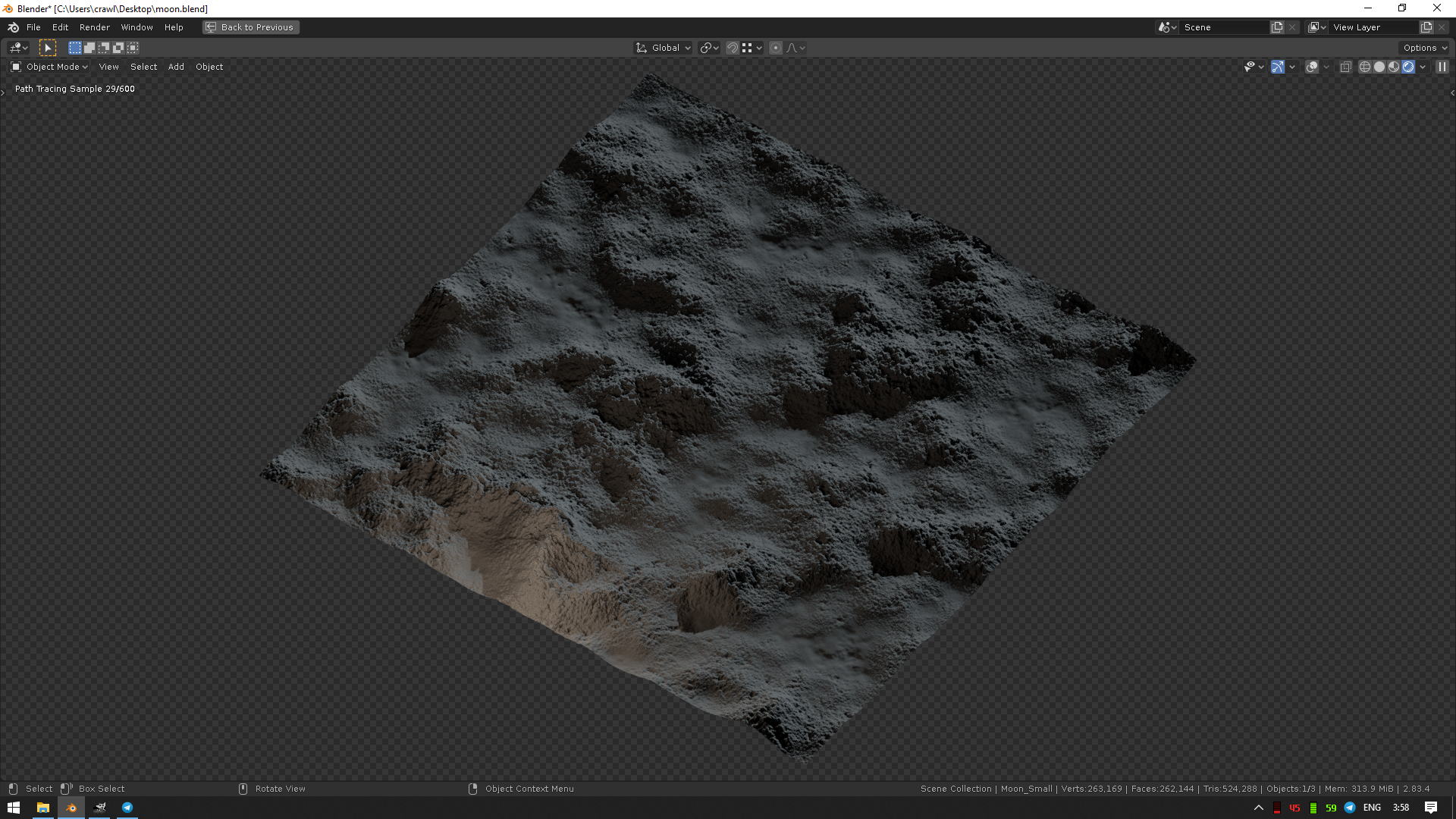1456x819 pixels.
Task: Pause the viewport render preview
Action: [x=1442, y=67]
